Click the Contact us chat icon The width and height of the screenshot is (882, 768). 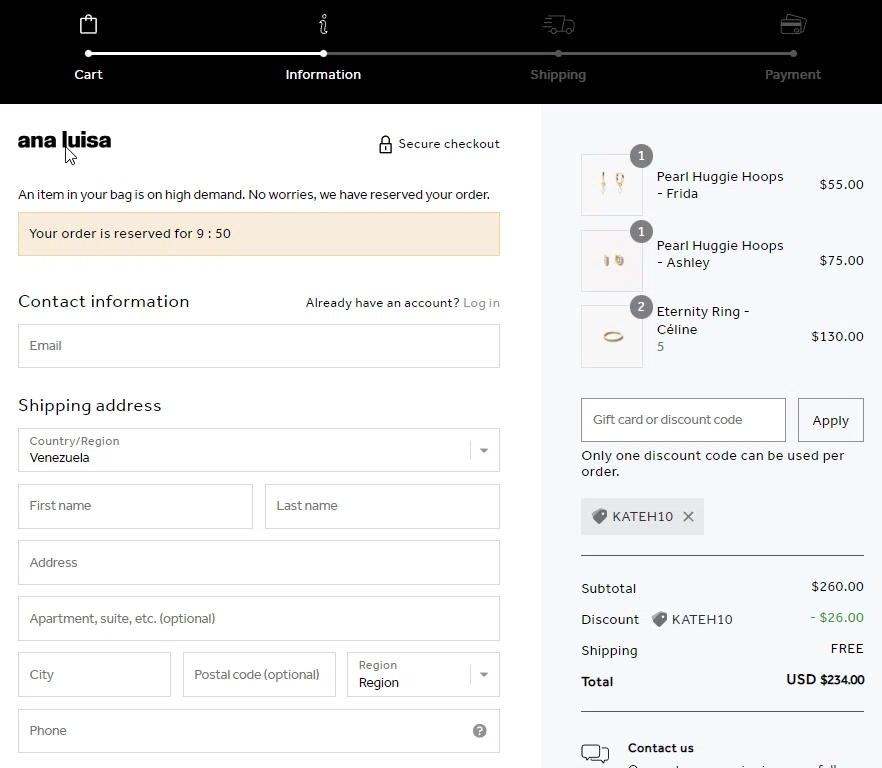click(595, 753)
